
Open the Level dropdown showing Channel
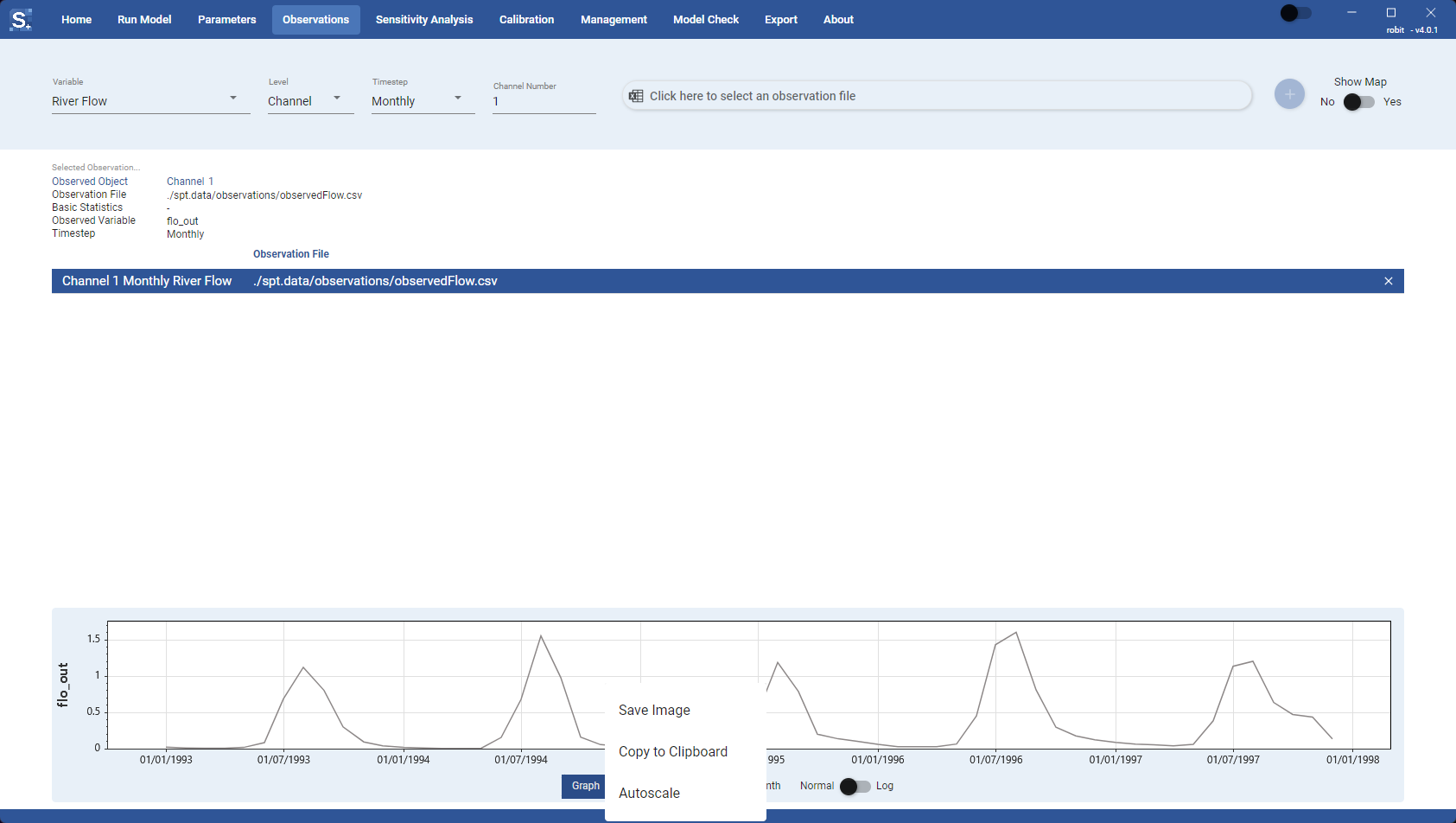point(311,101)
